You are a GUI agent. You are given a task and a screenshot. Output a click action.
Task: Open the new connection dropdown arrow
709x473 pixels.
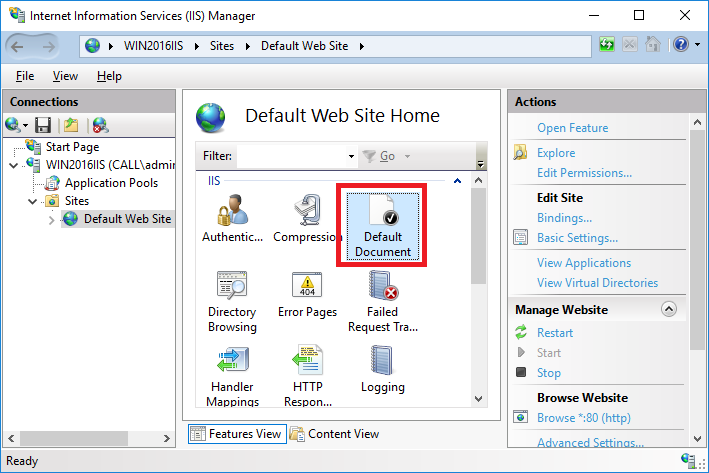pyautogui.click(x=25, y=125)
